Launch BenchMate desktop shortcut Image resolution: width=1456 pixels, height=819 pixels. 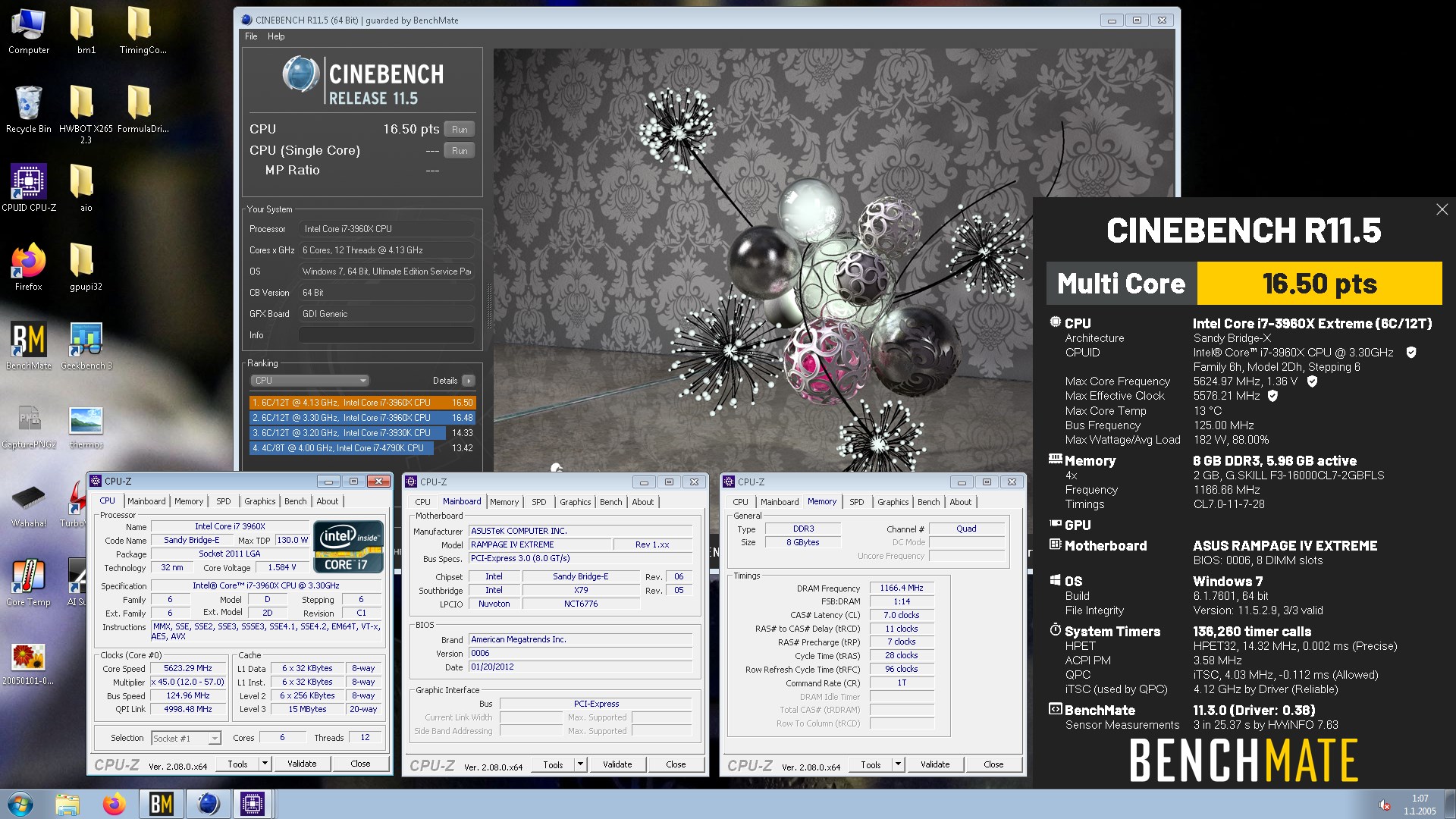28,346
